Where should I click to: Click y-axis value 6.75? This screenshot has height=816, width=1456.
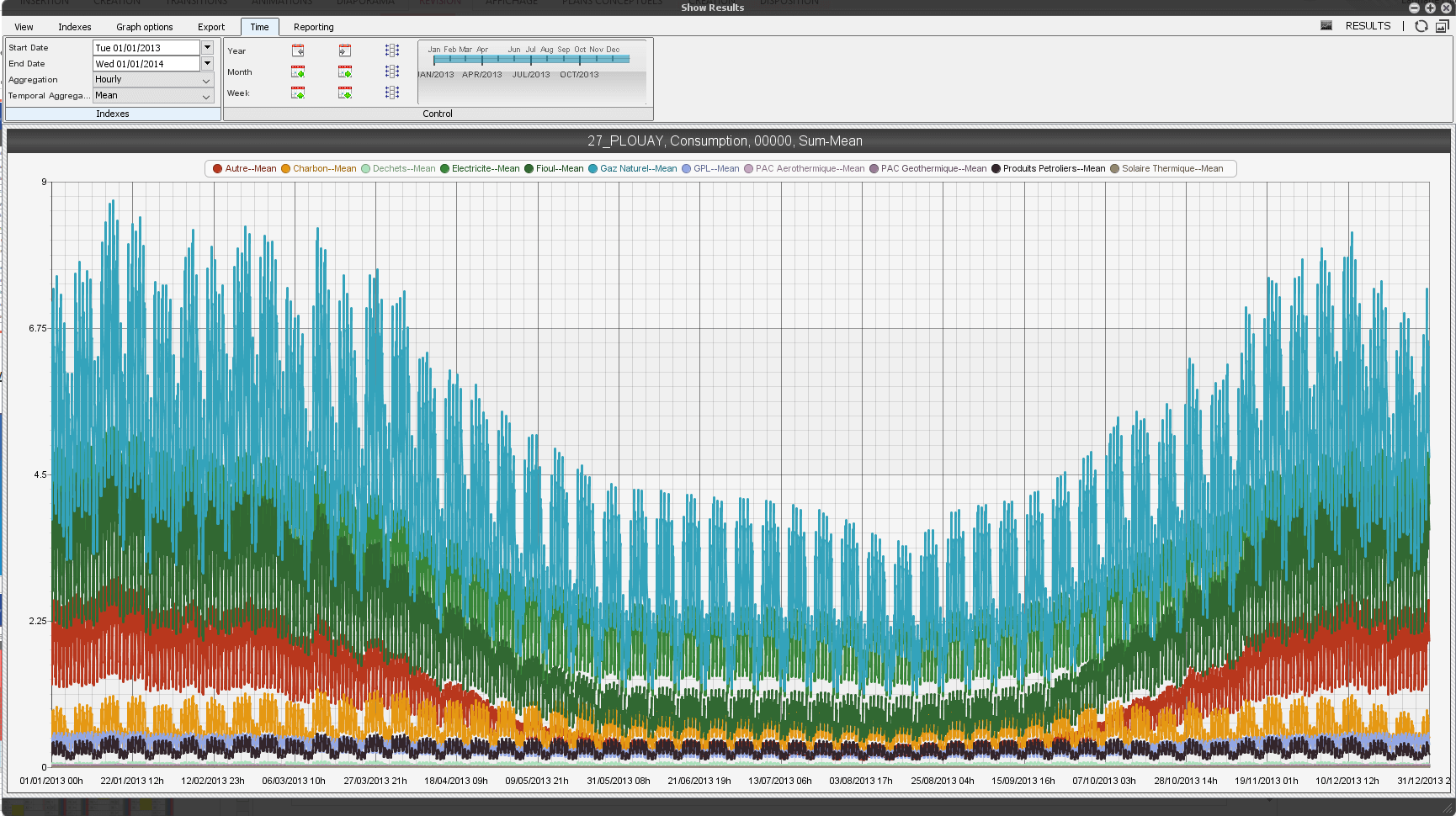pyautogui.click(x=37, y=328)
